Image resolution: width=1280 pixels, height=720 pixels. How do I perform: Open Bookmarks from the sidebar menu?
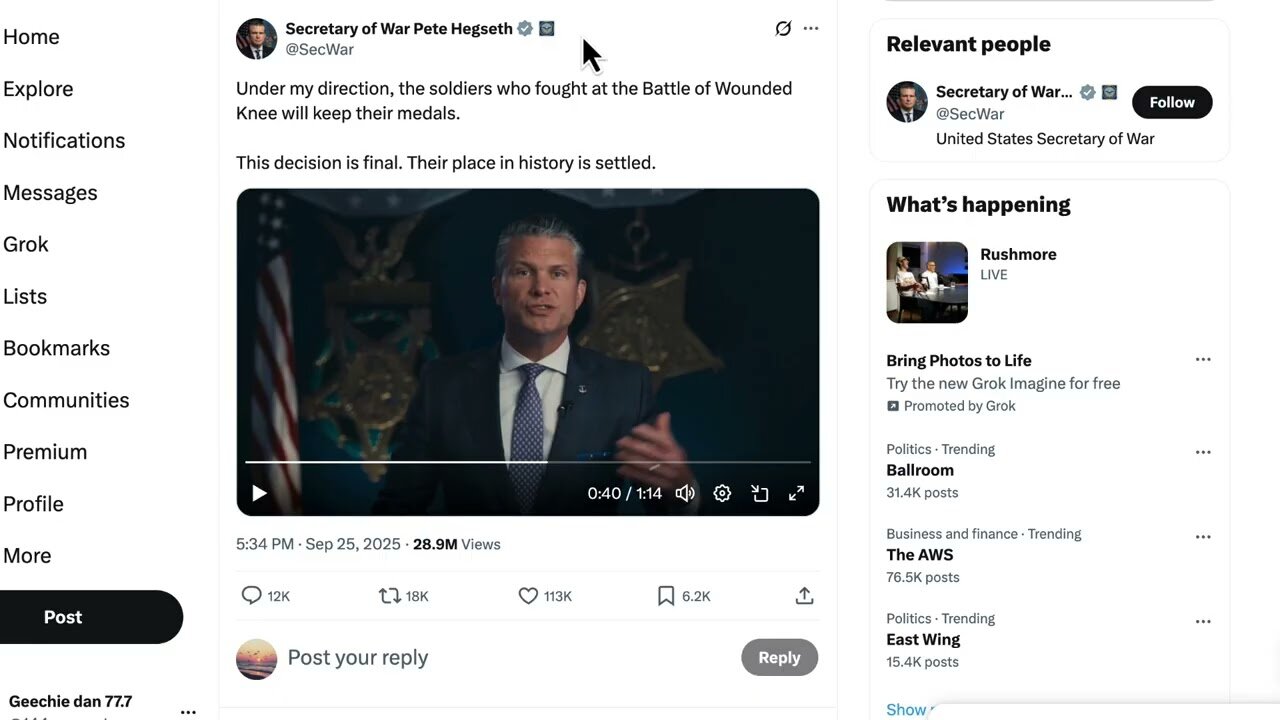click(x=56, y=348)
